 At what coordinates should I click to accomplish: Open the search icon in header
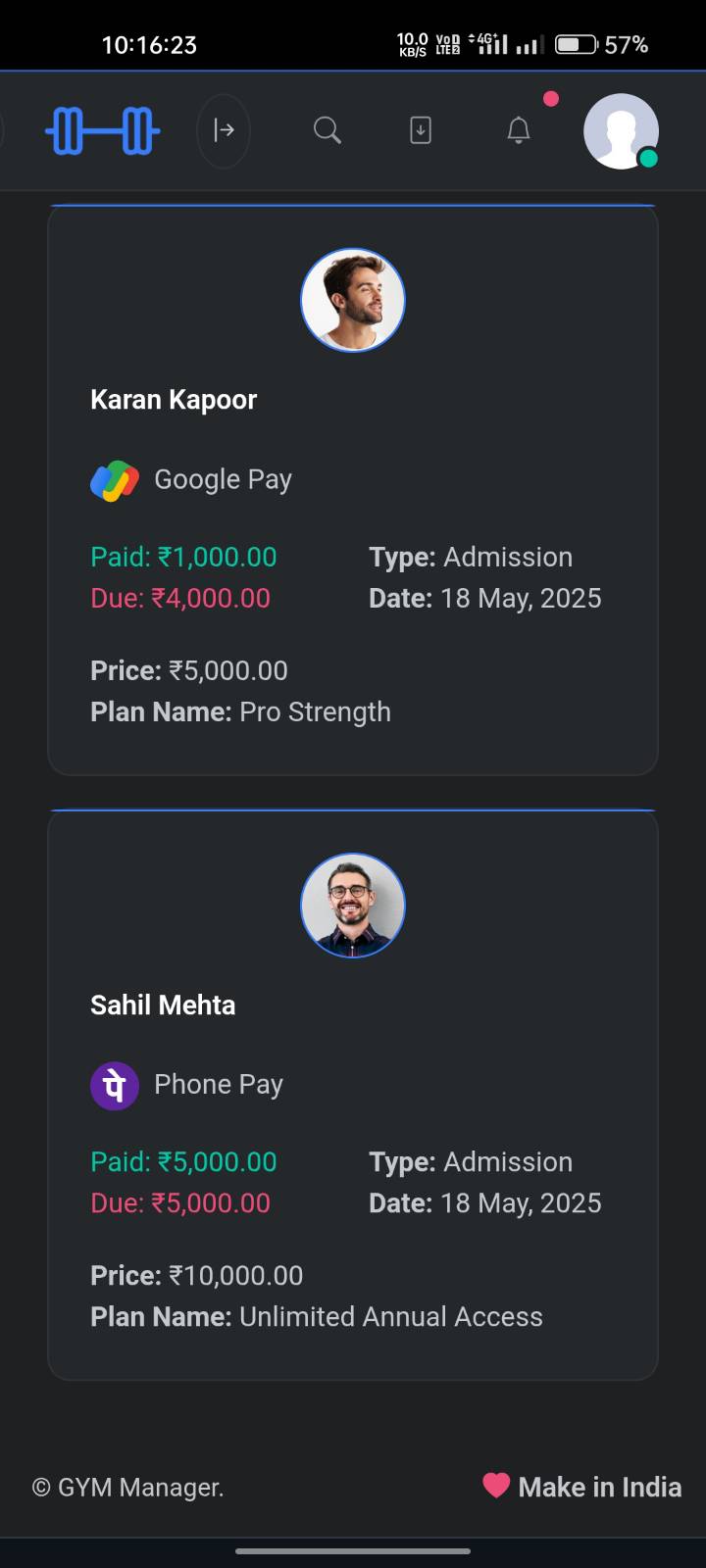(x=327, y=130)
